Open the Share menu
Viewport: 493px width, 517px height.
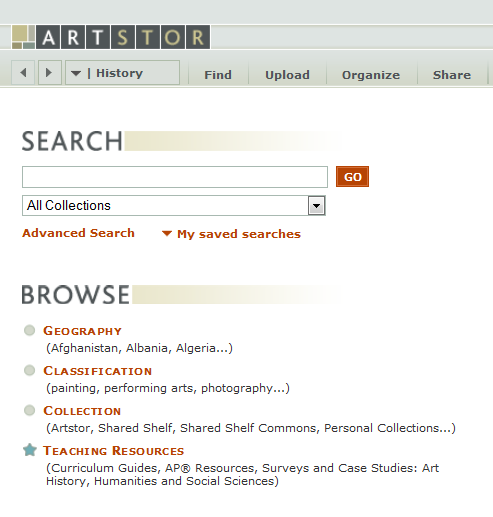(452, 75)
